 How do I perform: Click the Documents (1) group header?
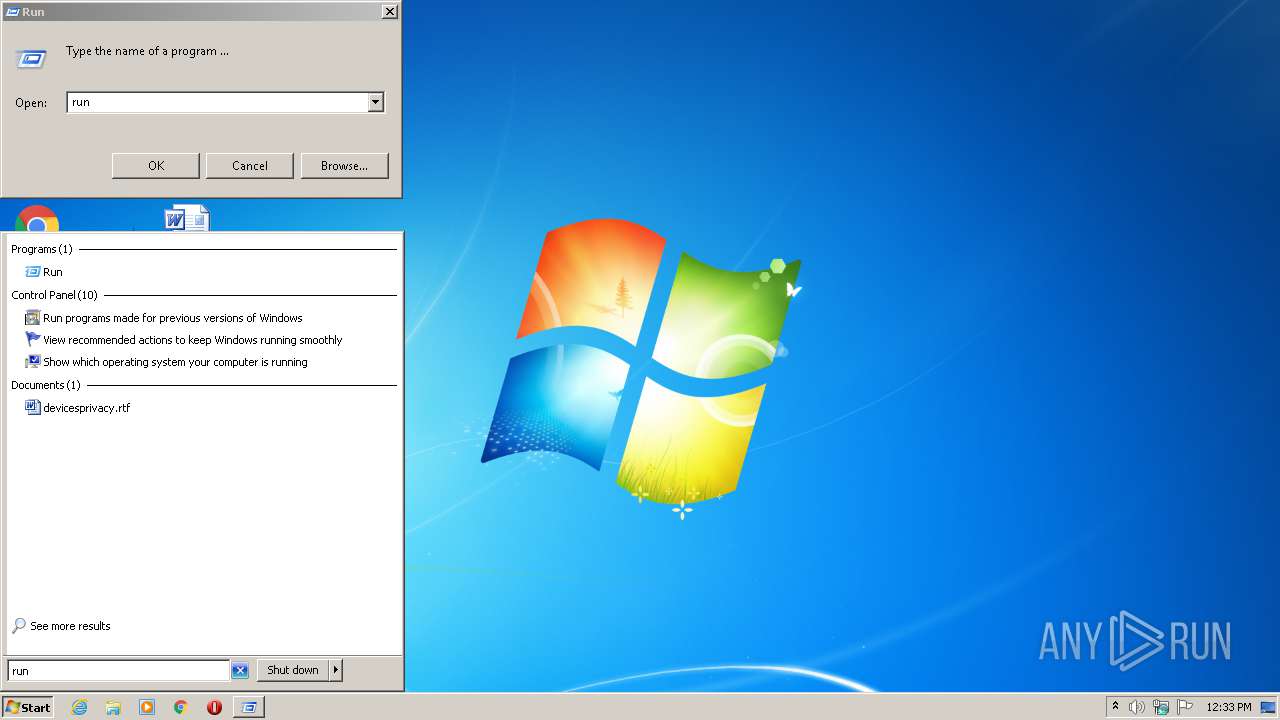click(46, 385)
